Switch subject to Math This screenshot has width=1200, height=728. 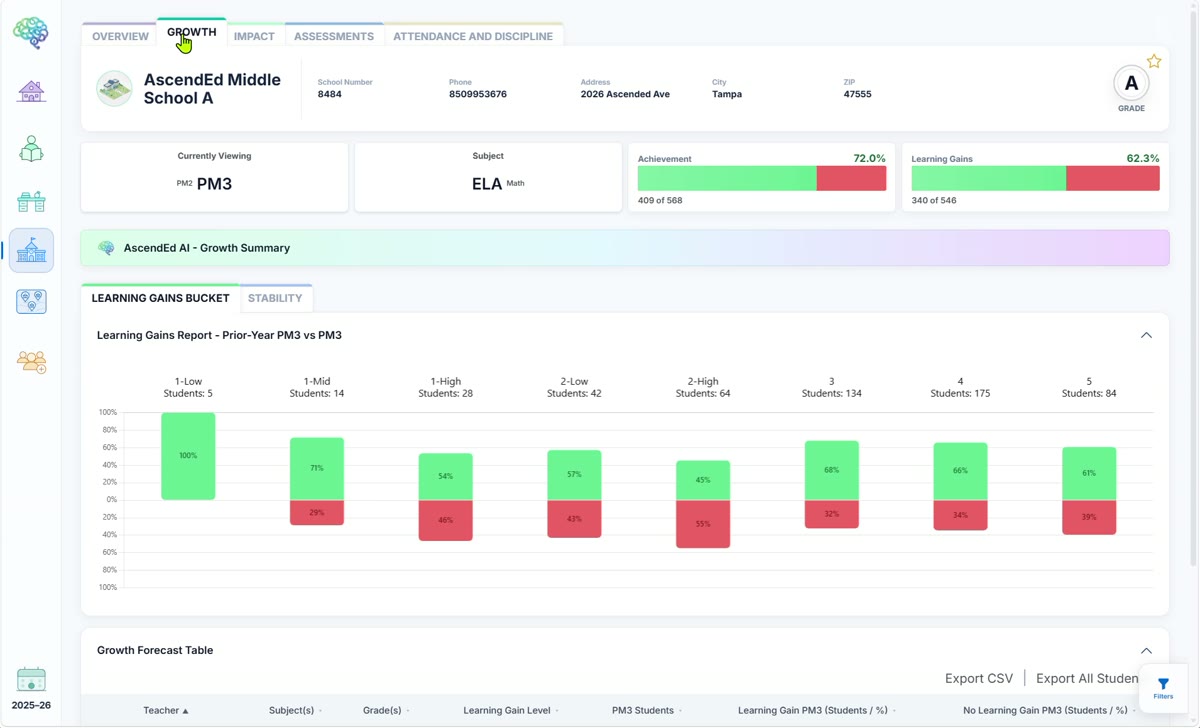[x=515, y=184]
